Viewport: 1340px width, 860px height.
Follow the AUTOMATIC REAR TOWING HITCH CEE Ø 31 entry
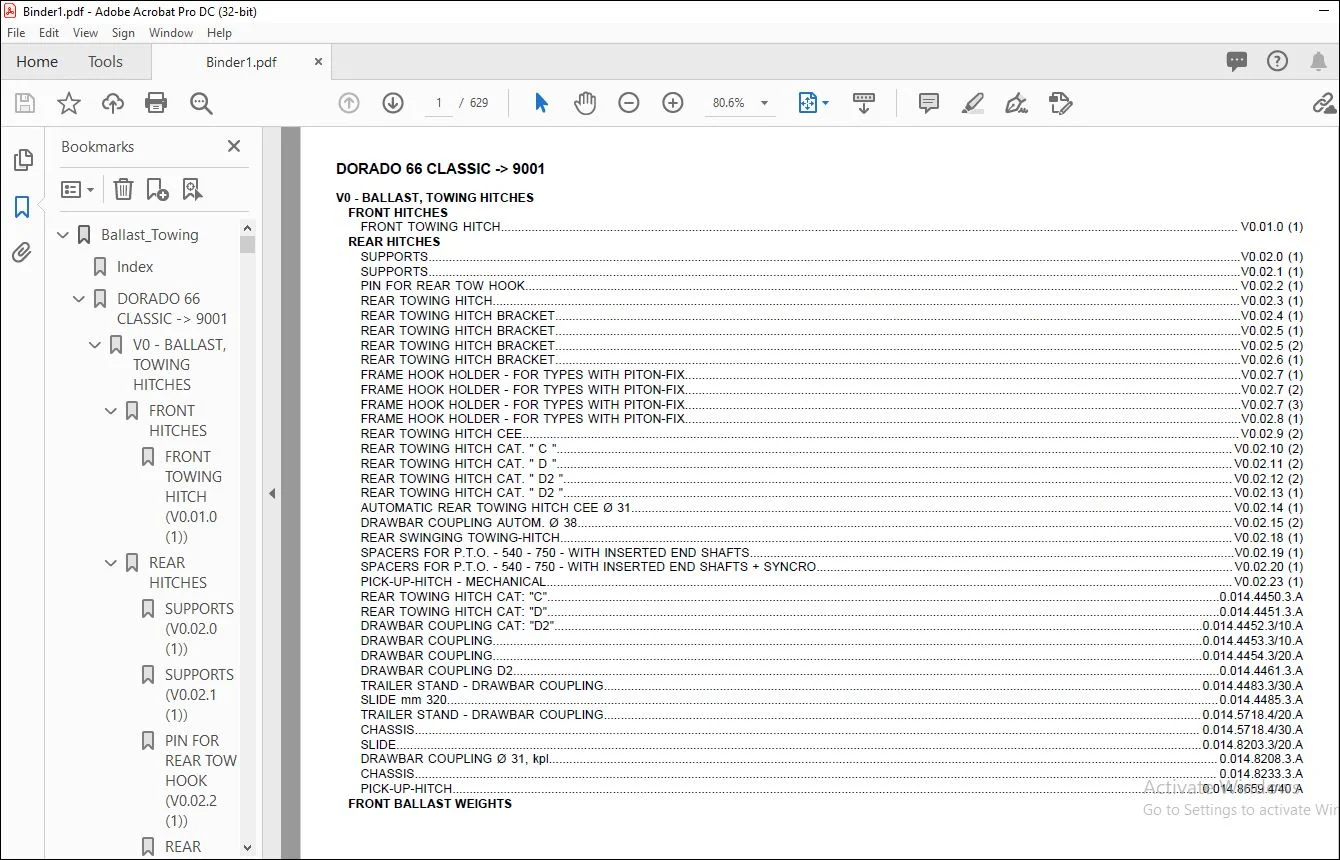(832, 508)
